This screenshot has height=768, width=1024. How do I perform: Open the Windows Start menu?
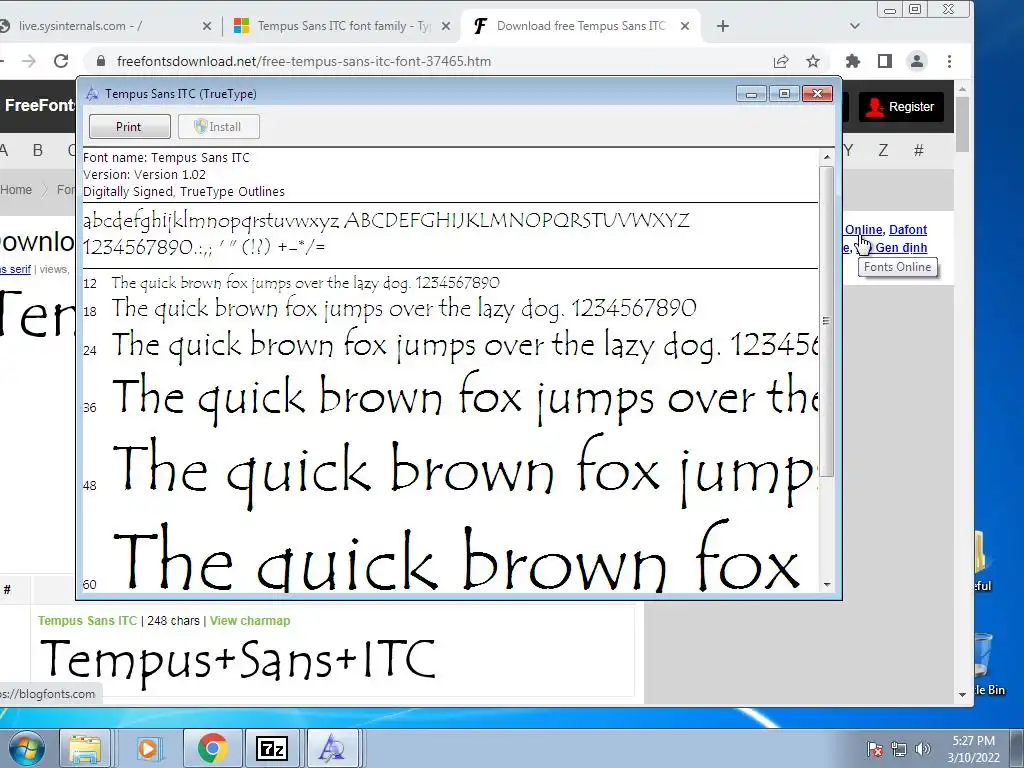pos(27,748)
